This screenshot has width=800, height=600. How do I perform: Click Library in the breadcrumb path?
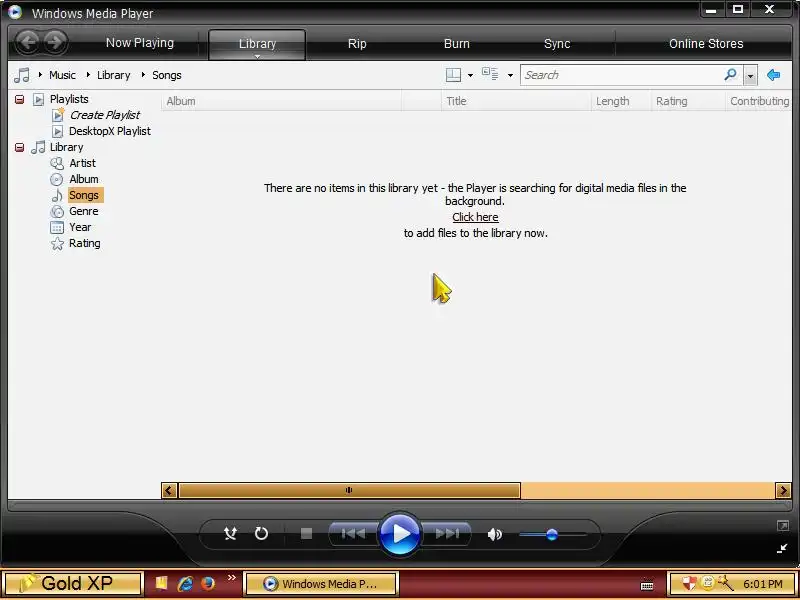click(113, 75)
